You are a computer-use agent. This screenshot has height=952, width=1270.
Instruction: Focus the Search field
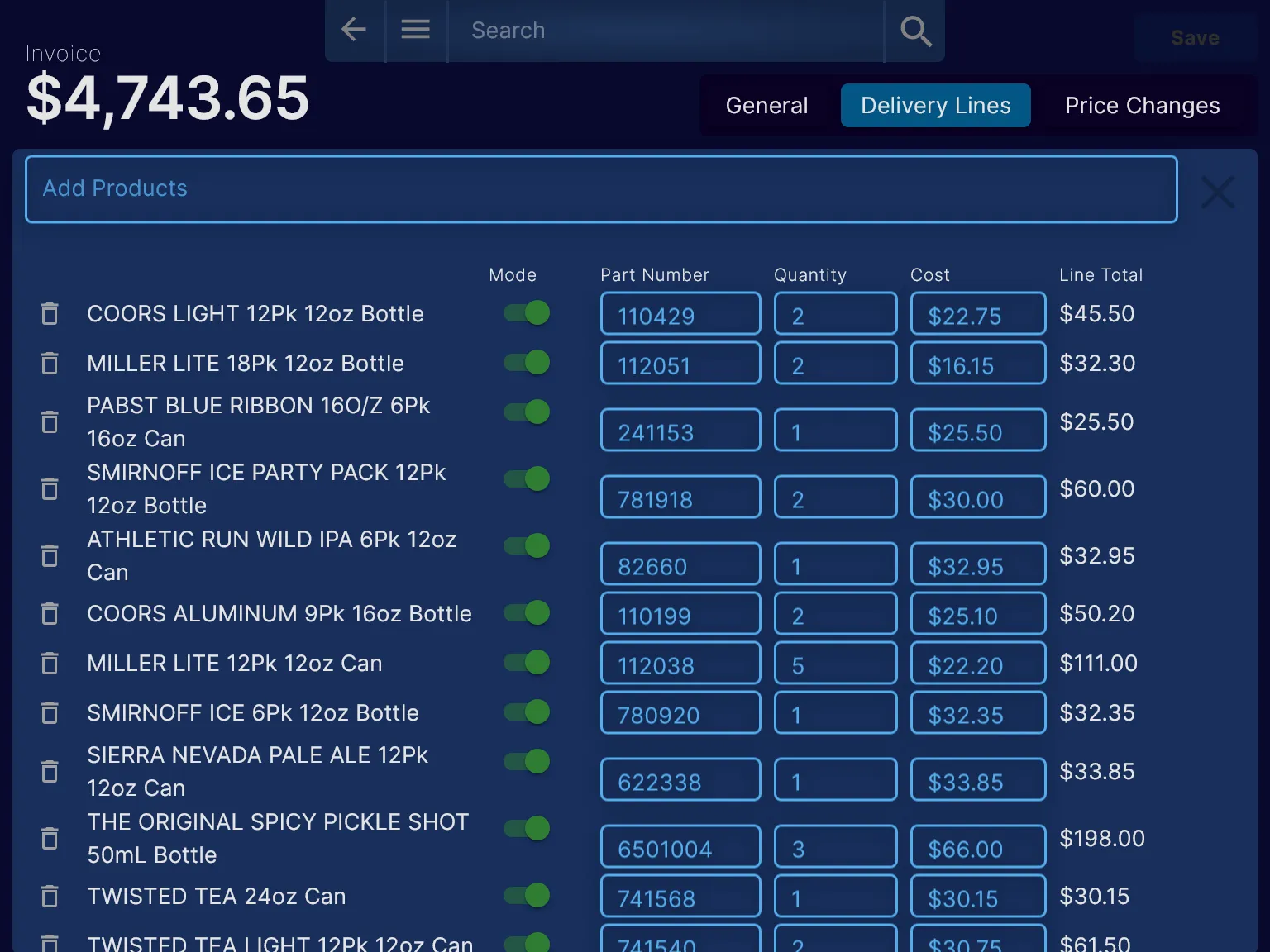pyautogui.click(x=666, y=31)
